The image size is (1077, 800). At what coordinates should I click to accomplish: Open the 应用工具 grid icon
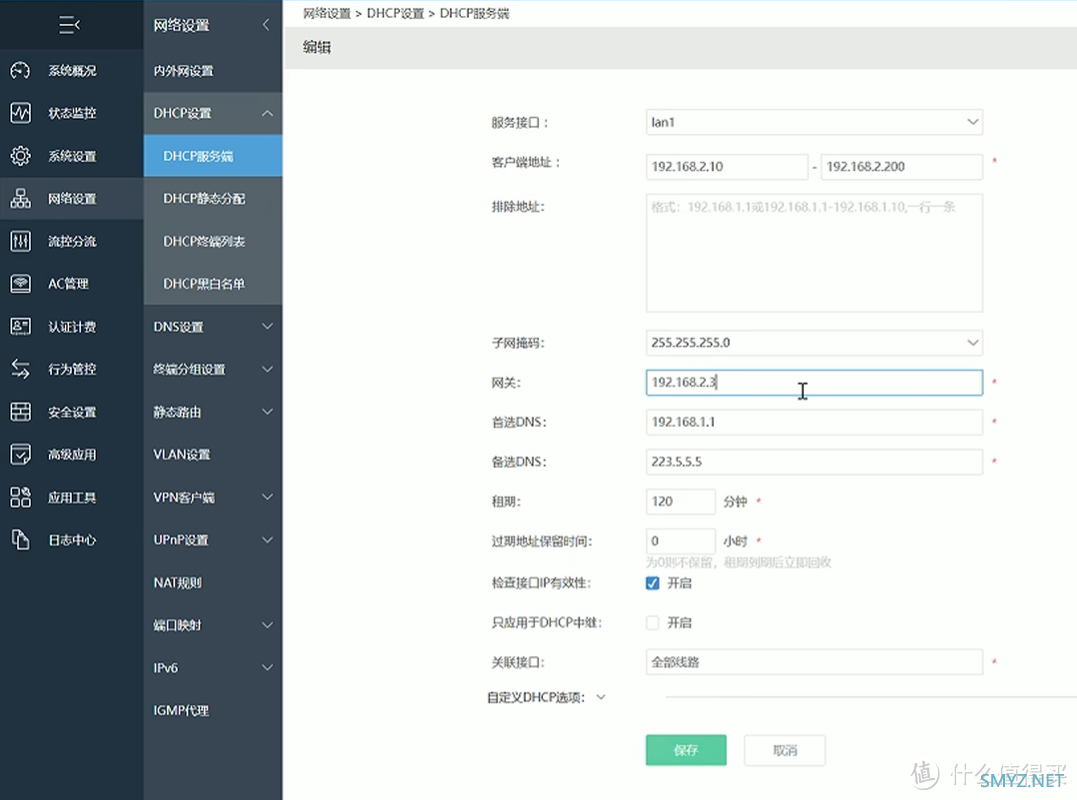tap(21, 497)
